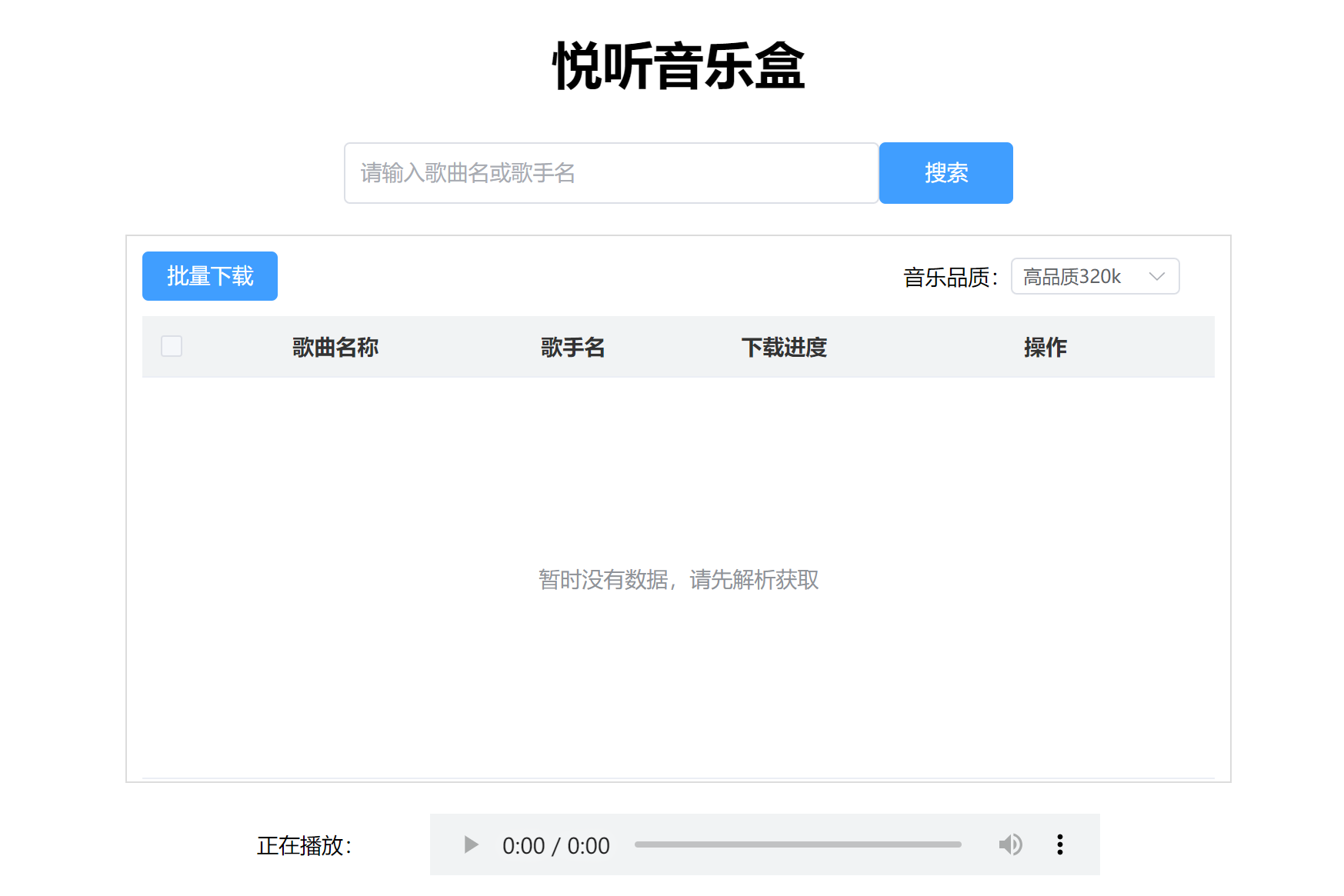Viewport: 1344px width, 896px height.
Task: Click the playback time display 0:00 / 0:00
Action: tap(555, 844)
